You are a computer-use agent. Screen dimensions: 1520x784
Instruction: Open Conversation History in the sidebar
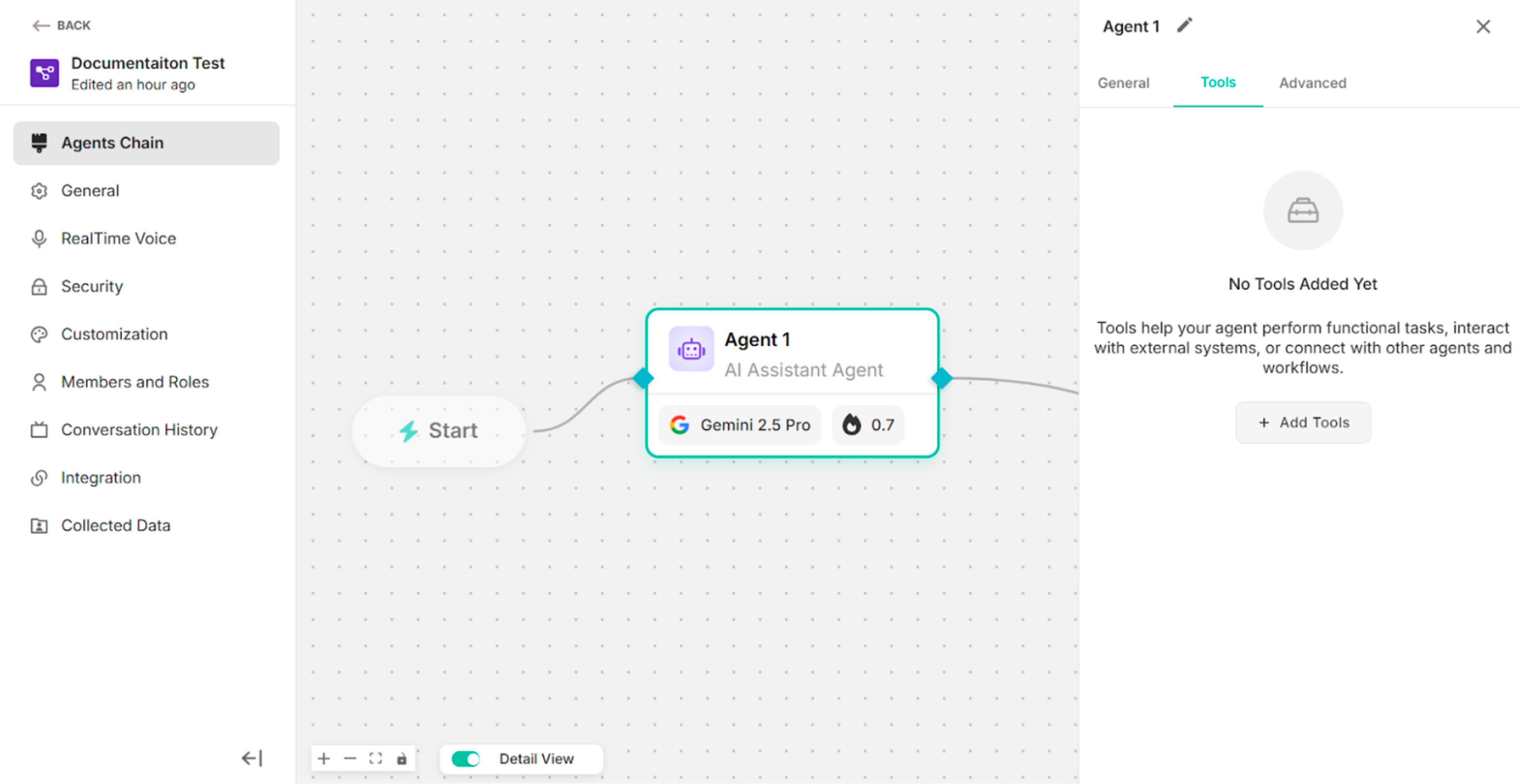[139, 429]
